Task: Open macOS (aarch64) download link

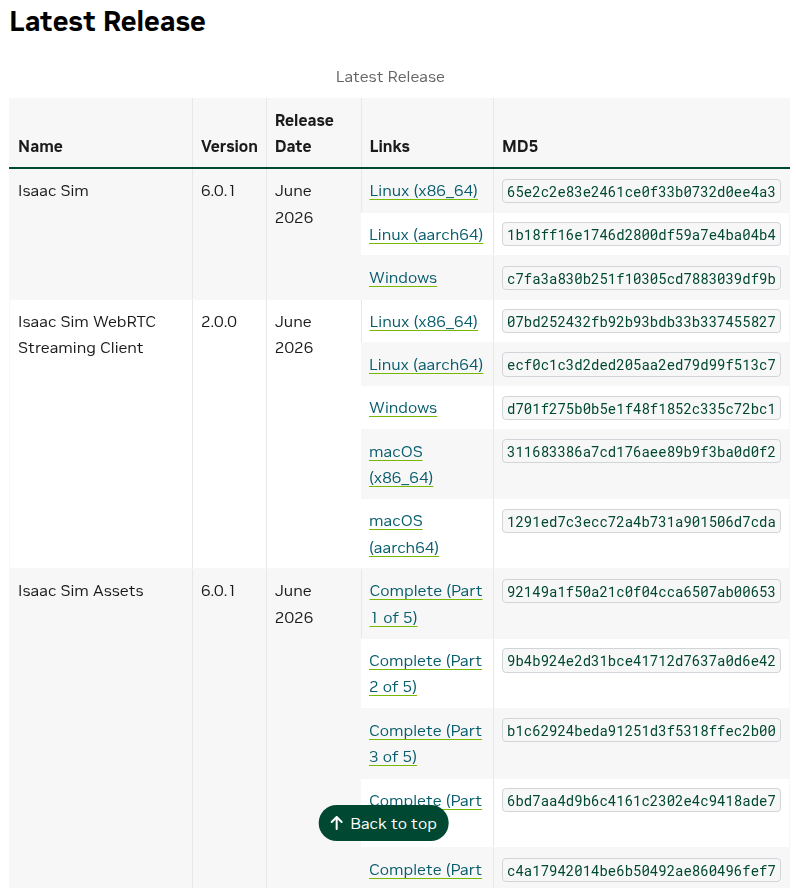Action: [404, 534]
